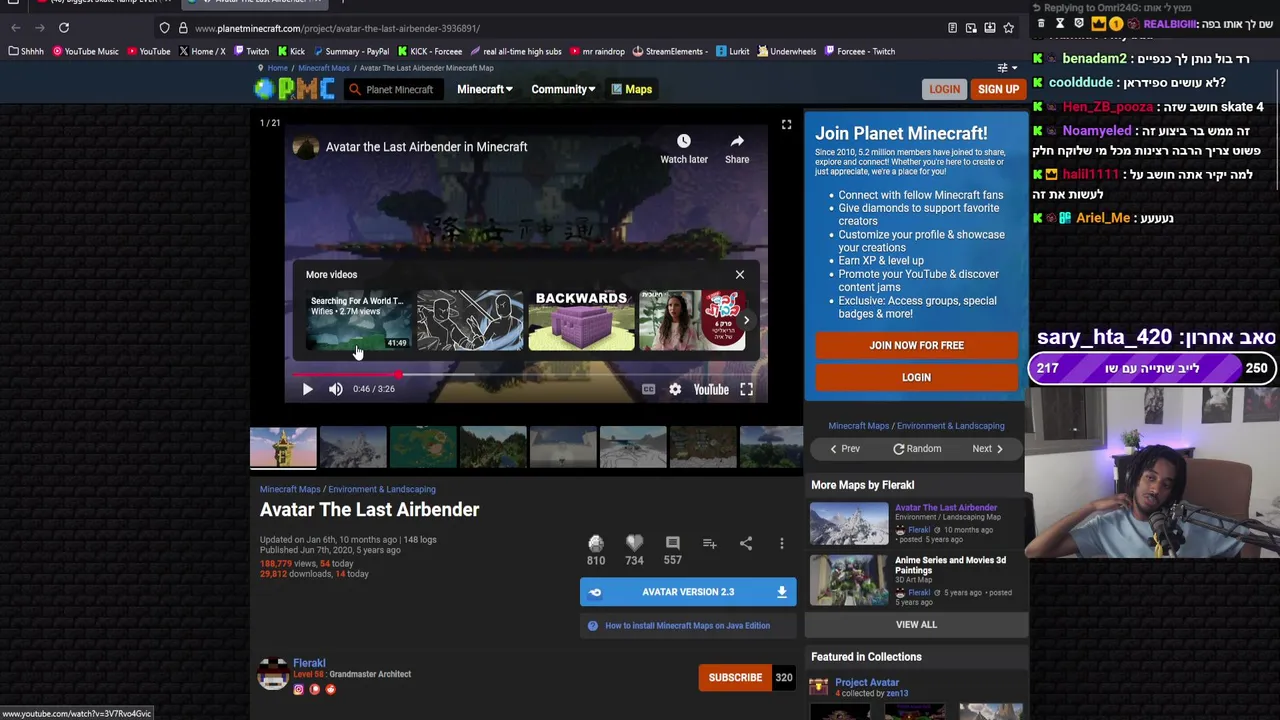1280x720 pixels.
Task: Mute the video with the speaker icon
Action: pyautogui.click(x=336, y=389)
